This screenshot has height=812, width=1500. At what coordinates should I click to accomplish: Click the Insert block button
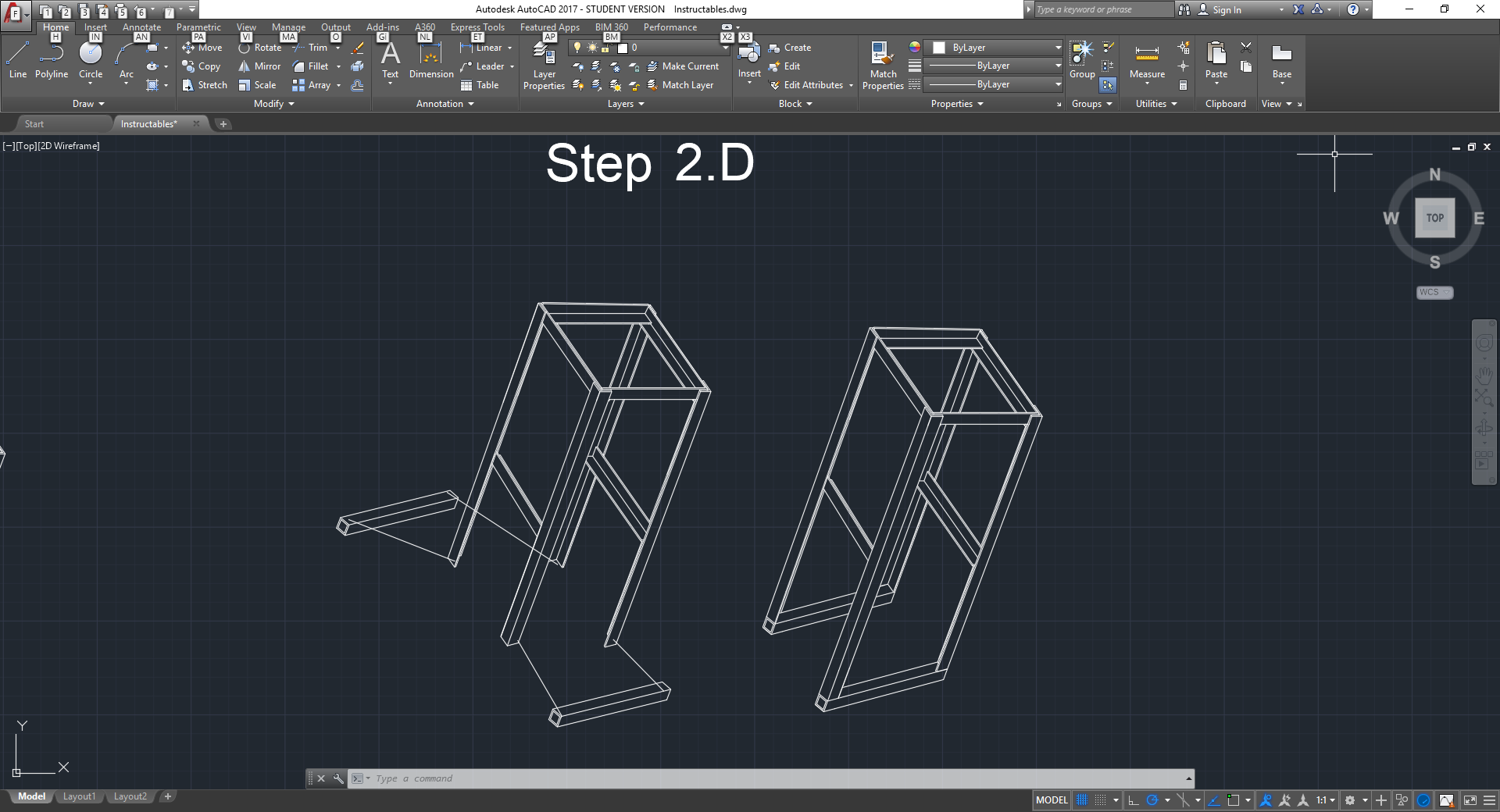coord(749,60)
